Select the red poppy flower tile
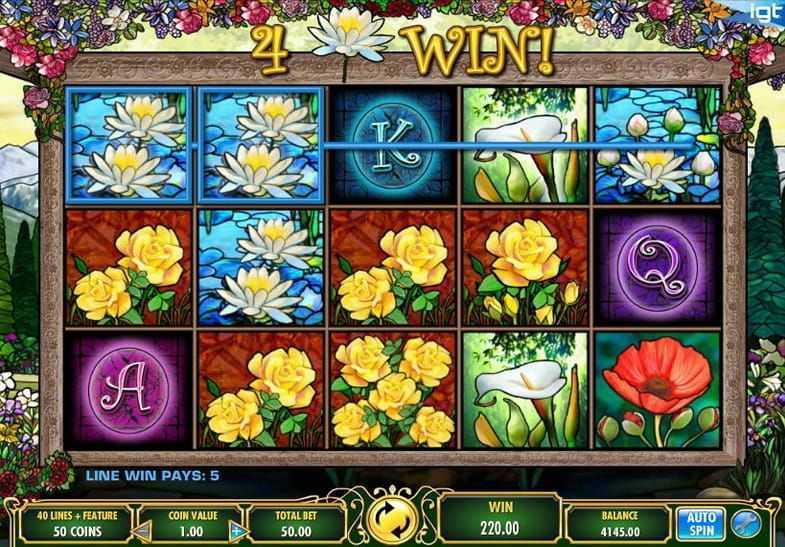 [x=658, y=390]
